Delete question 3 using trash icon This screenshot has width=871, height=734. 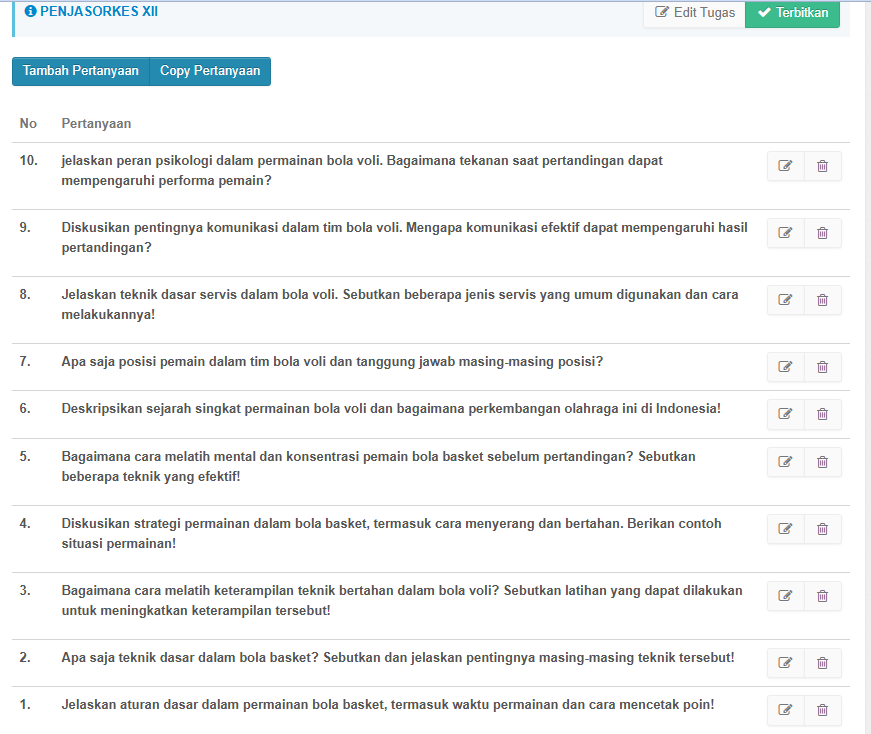pos(822,596)
